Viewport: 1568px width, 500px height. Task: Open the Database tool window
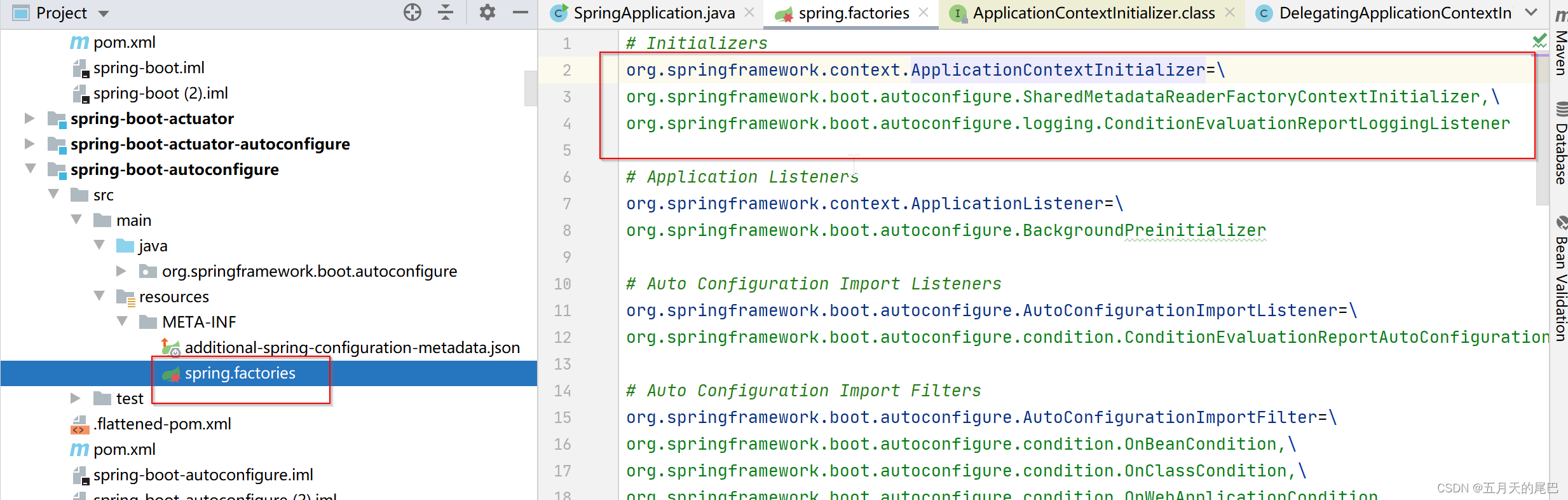point(1560,142)
